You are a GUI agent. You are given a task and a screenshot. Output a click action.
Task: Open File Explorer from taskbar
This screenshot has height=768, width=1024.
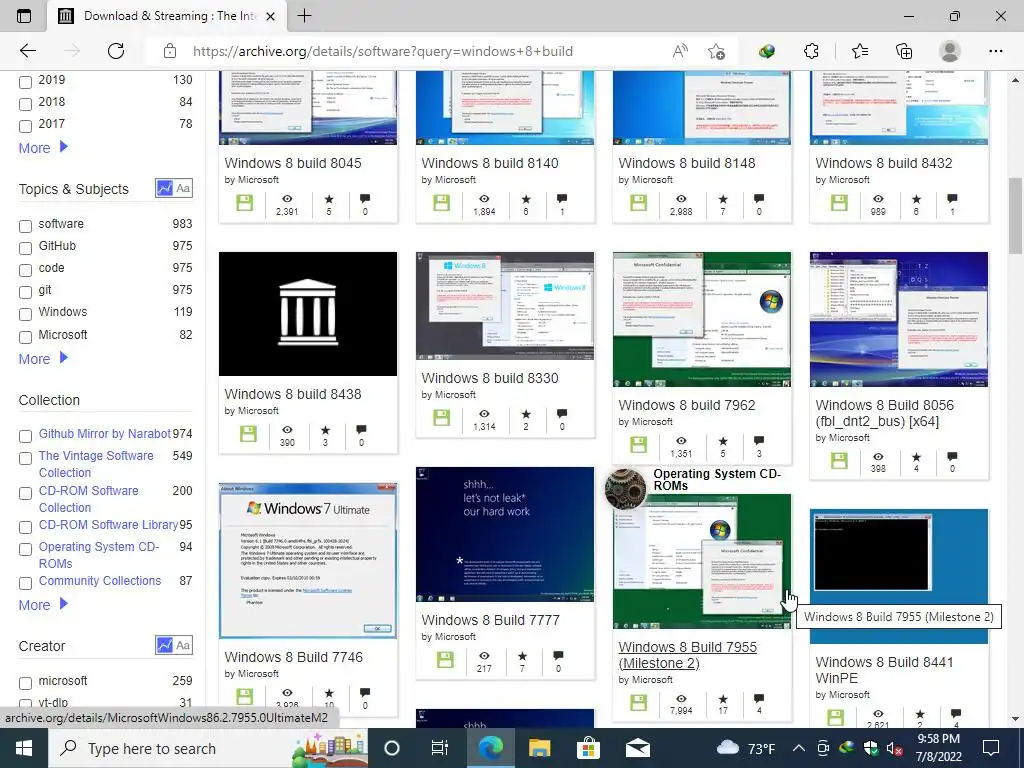[x=539, y=748]
